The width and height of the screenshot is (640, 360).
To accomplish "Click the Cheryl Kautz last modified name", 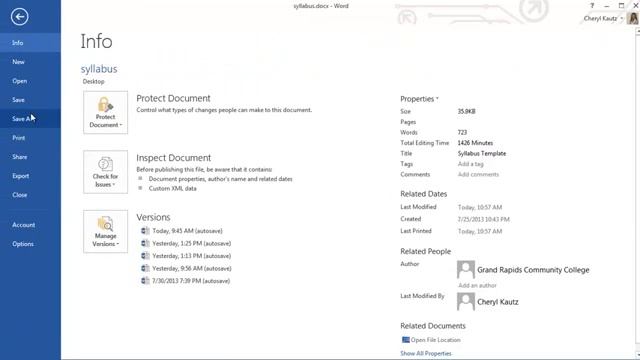I will [x=498, y=302].
